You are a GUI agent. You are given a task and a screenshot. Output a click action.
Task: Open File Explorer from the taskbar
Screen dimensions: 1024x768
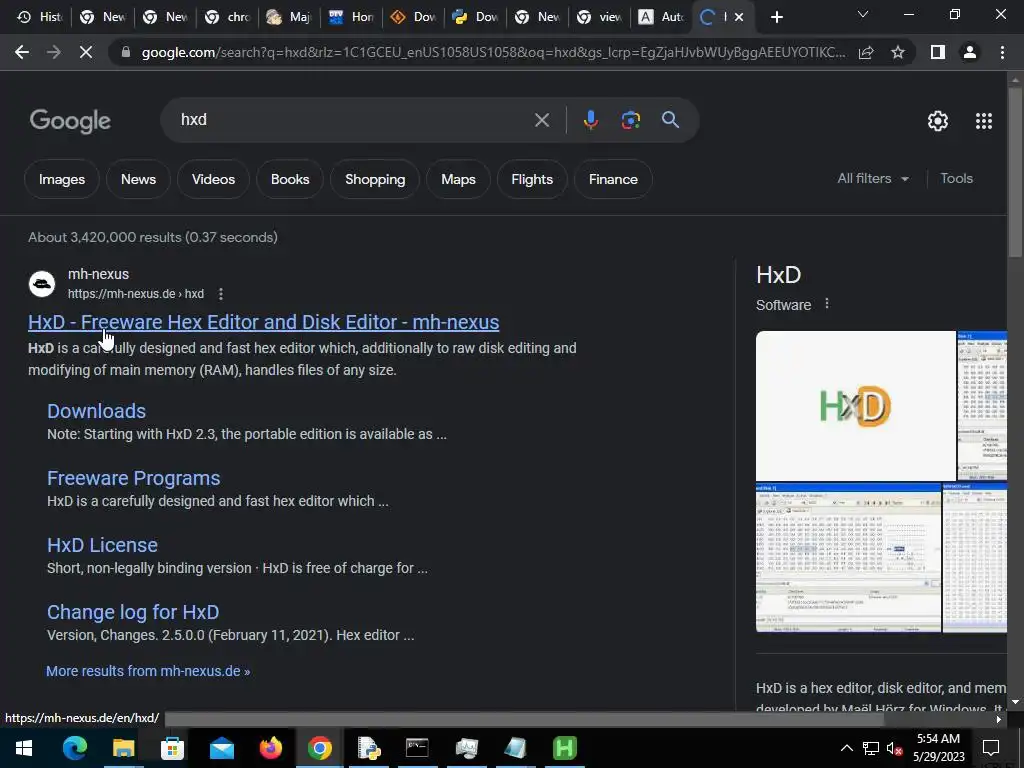point(123,748)
